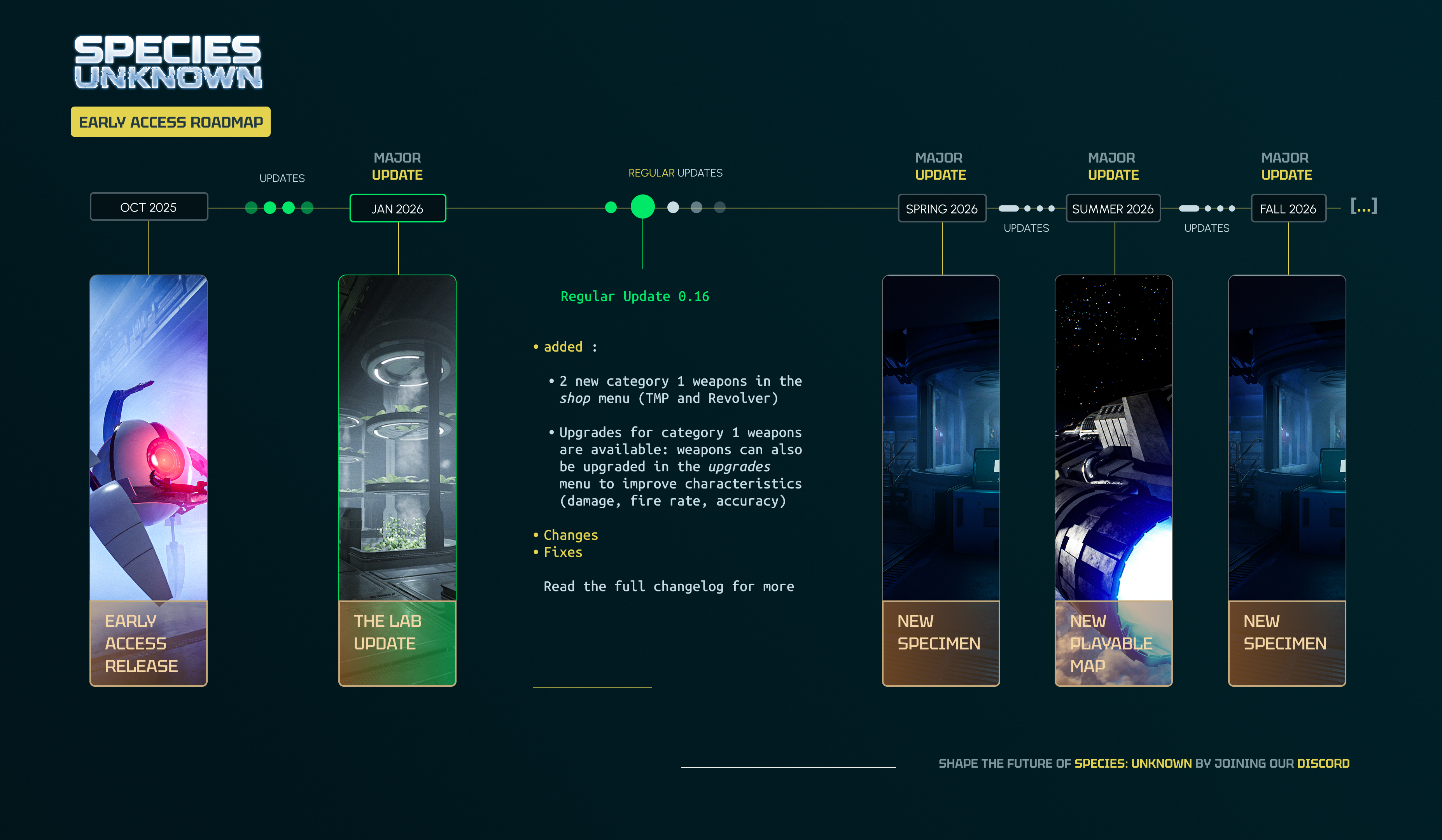Open the SPRING 2026 New Specimen card

pyautogui.click(x=941, y=481)
